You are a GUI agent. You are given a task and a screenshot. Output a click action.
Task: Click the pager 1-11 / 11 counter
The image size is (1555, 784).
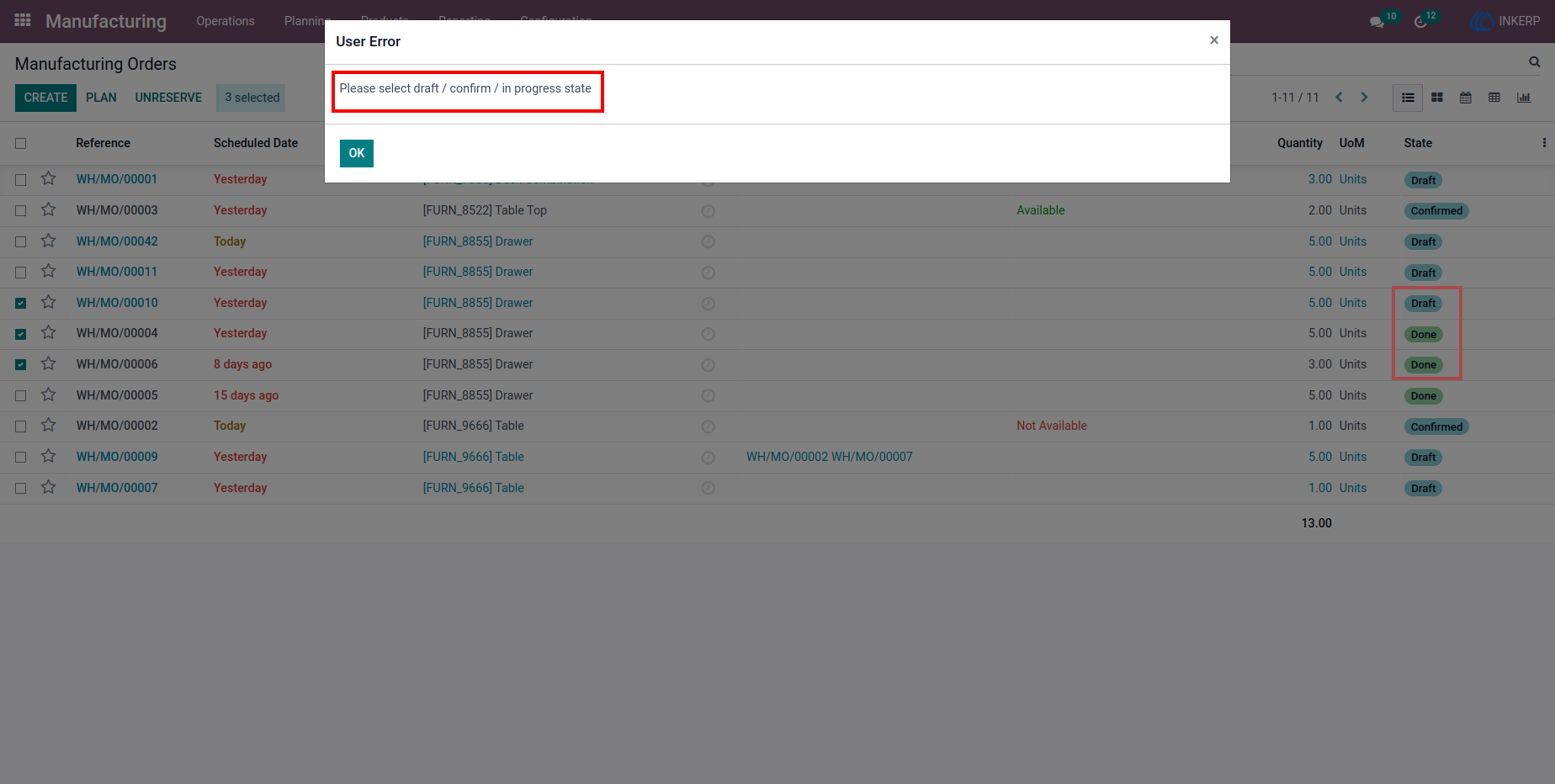point(1295,98)
